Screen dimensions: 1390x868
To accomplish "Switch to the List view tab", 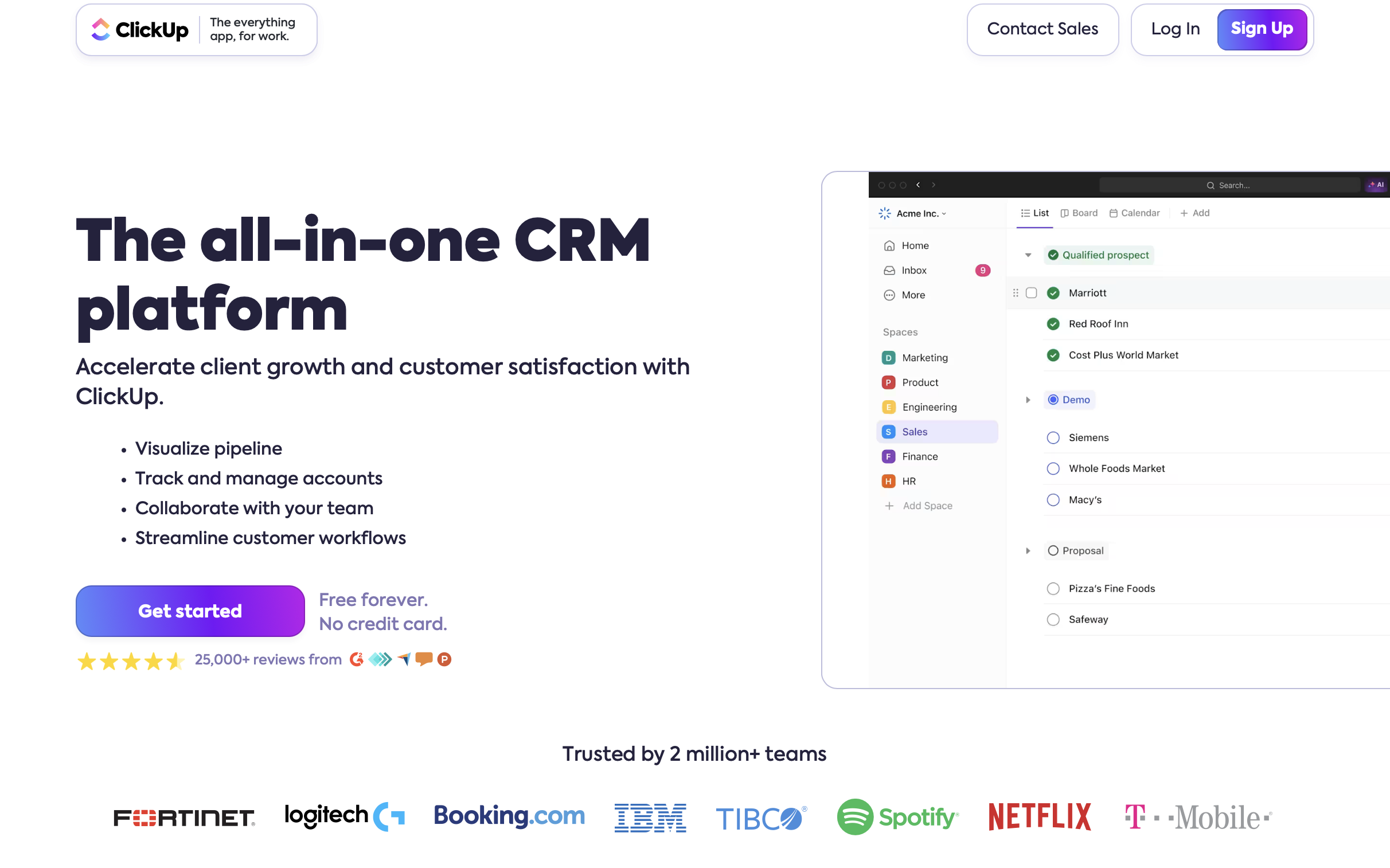I will tap(1034, 213).
